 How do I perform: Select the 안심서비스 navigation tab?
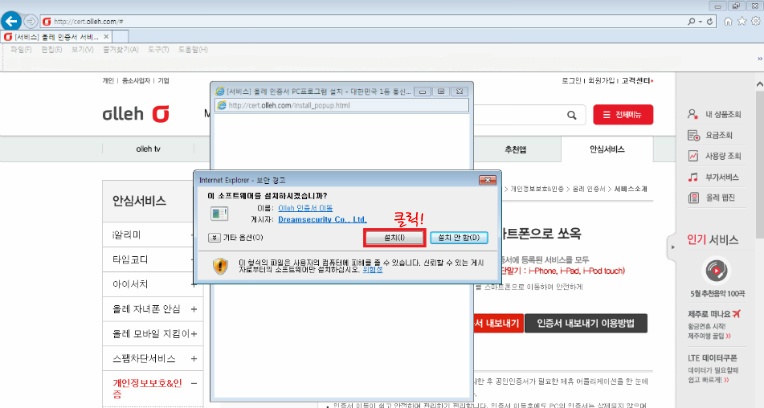click(607, 149)
